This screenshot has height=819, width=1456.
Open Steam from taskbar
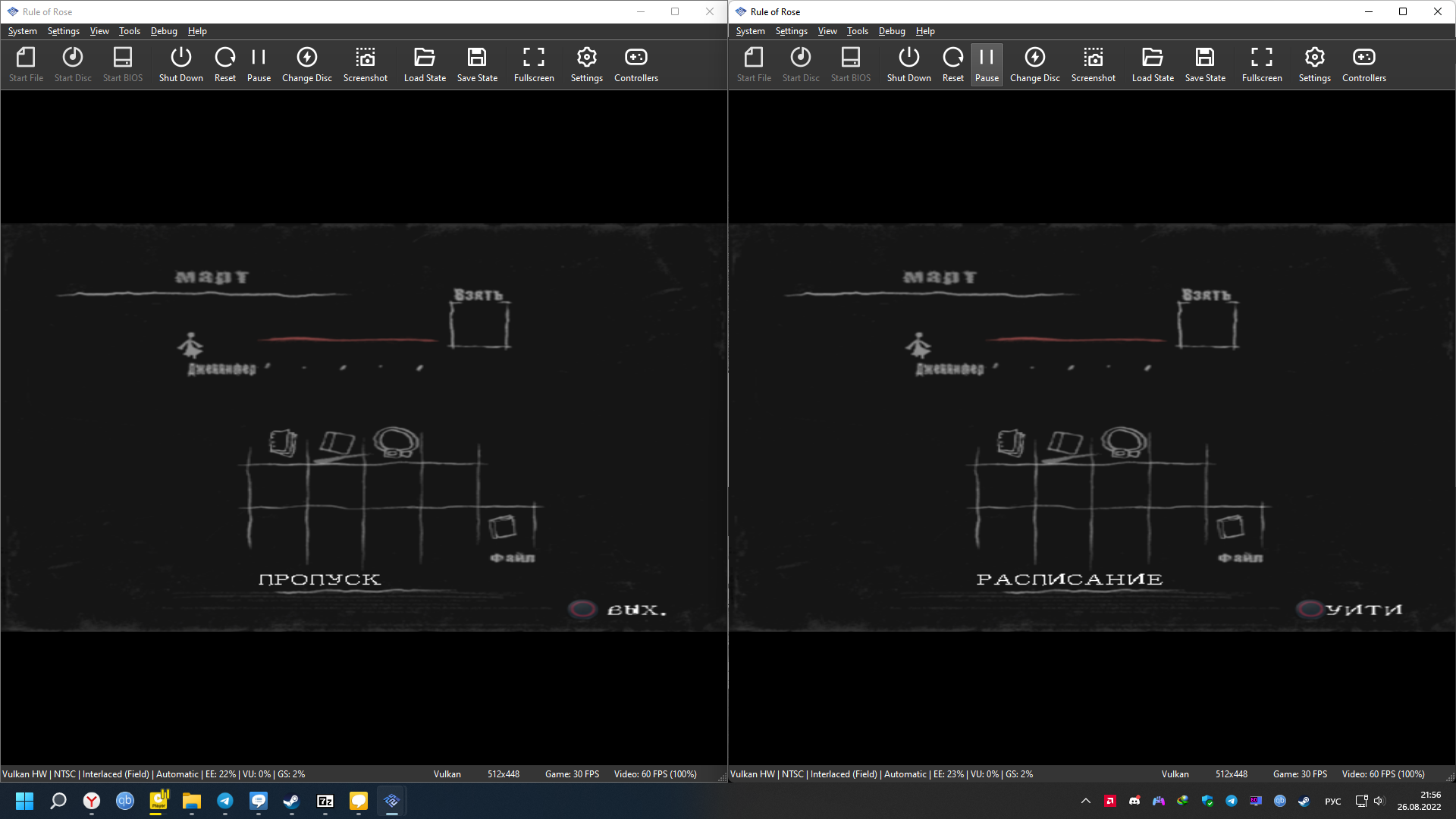point(291,801)
